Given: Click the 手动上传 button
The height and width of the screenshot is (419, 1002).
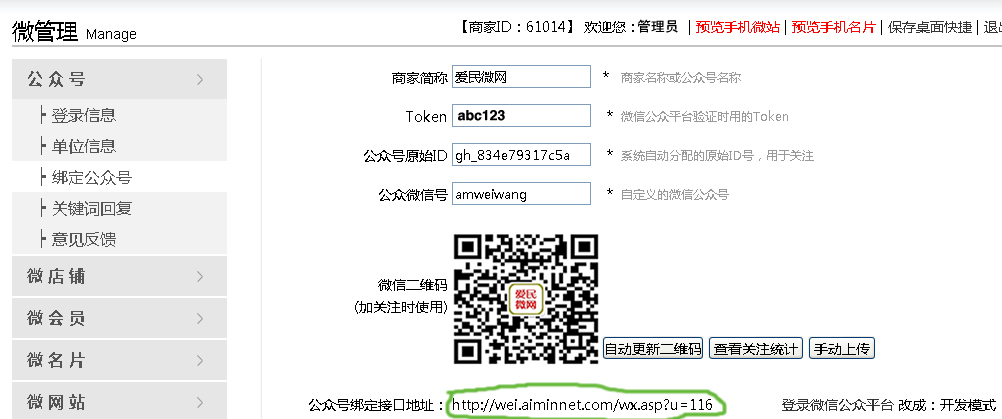Looking at the screenshot, I should click(x=842, y=349).
